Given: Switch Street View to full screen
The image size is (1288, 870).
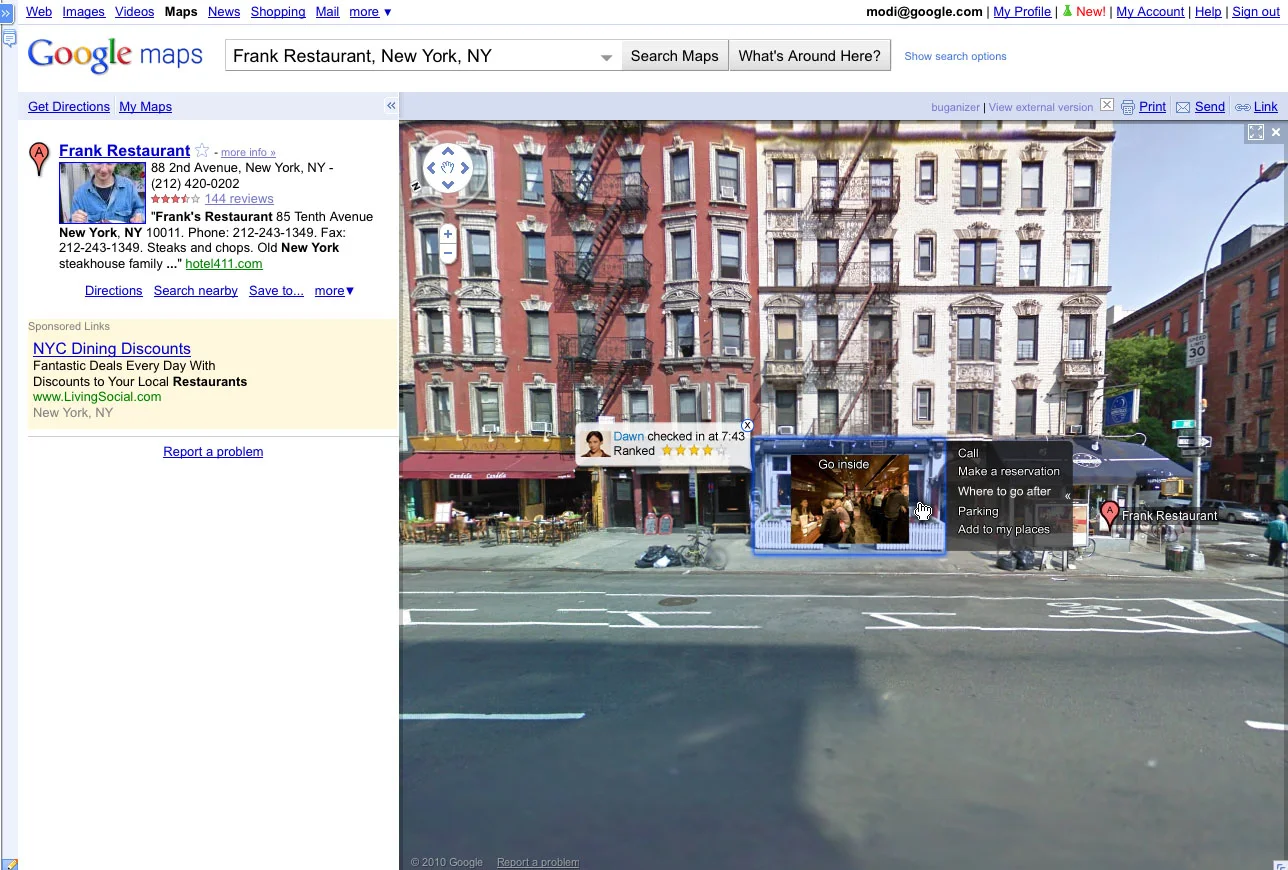Looking at the screenshot, I should point(1256,132).
